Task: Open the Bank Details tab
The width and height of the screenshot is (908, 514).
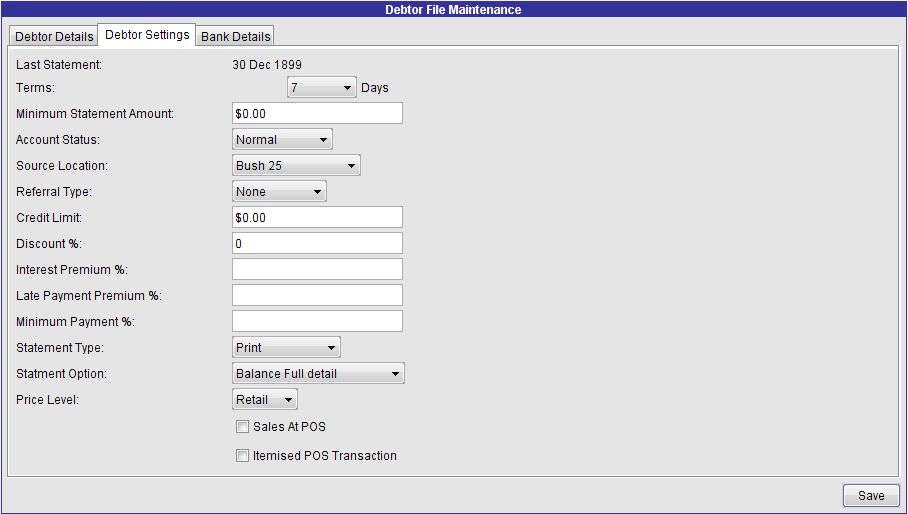Action: point(235,37)
